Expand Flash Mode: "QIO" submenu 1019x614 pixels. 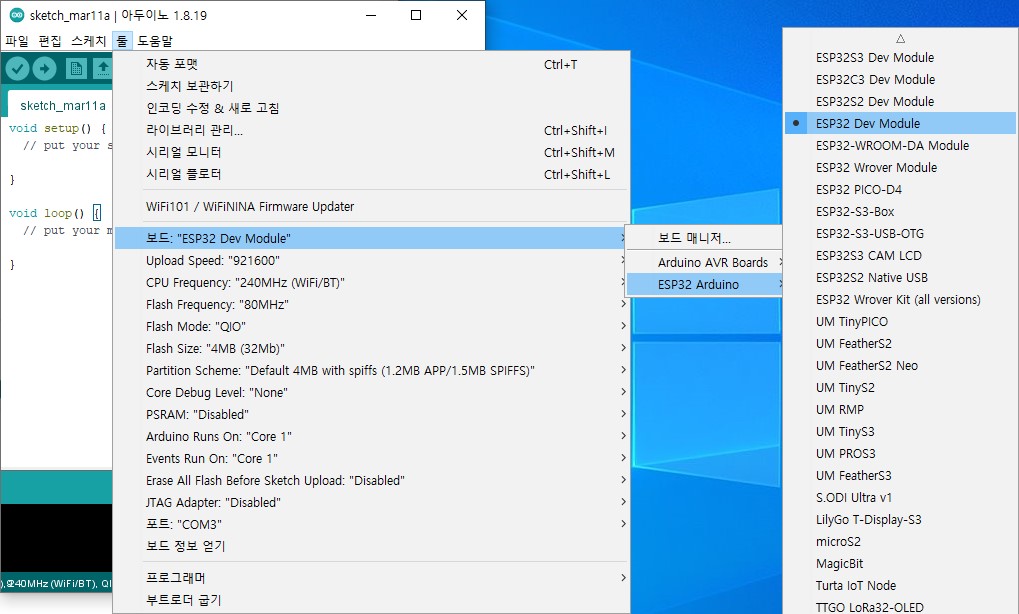pos(371,327)
